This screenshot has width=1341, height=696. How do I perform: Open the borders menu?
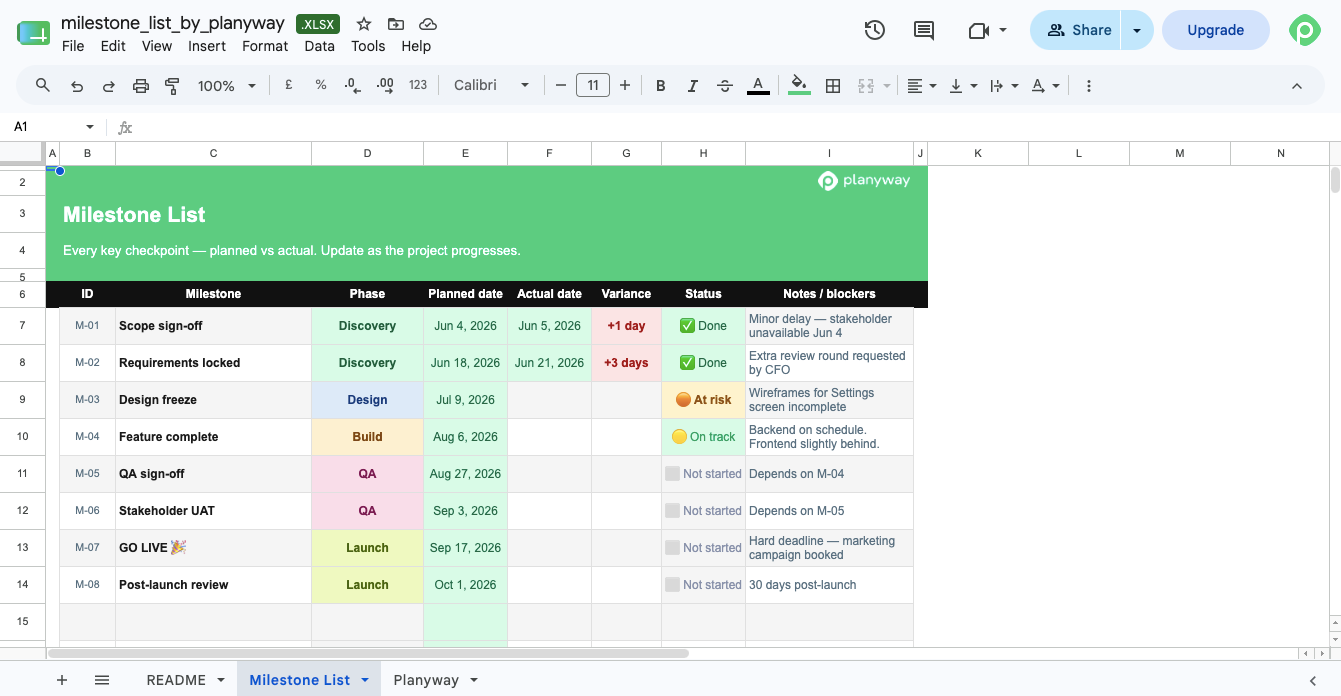click(x=833, y=86)
